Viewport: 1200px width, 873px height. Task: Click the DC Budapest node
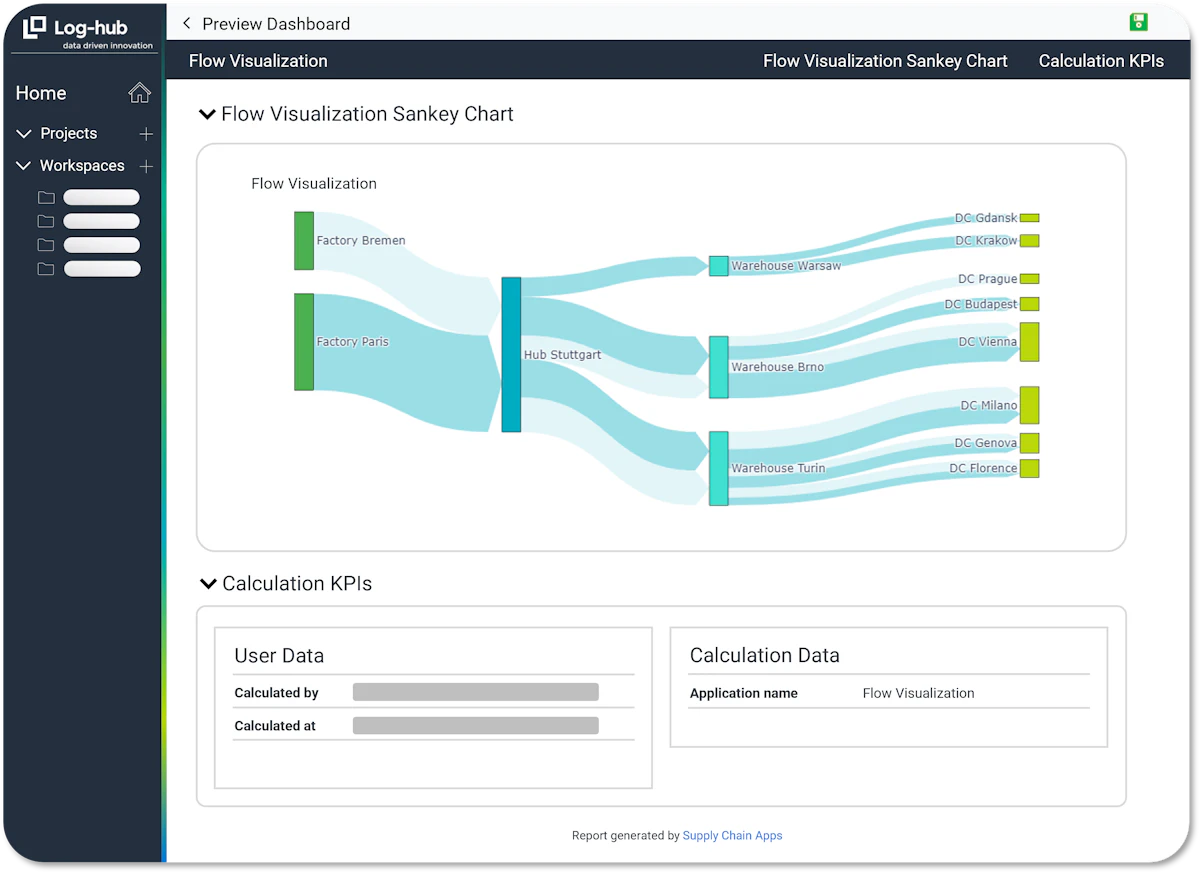coord(1029,304)
